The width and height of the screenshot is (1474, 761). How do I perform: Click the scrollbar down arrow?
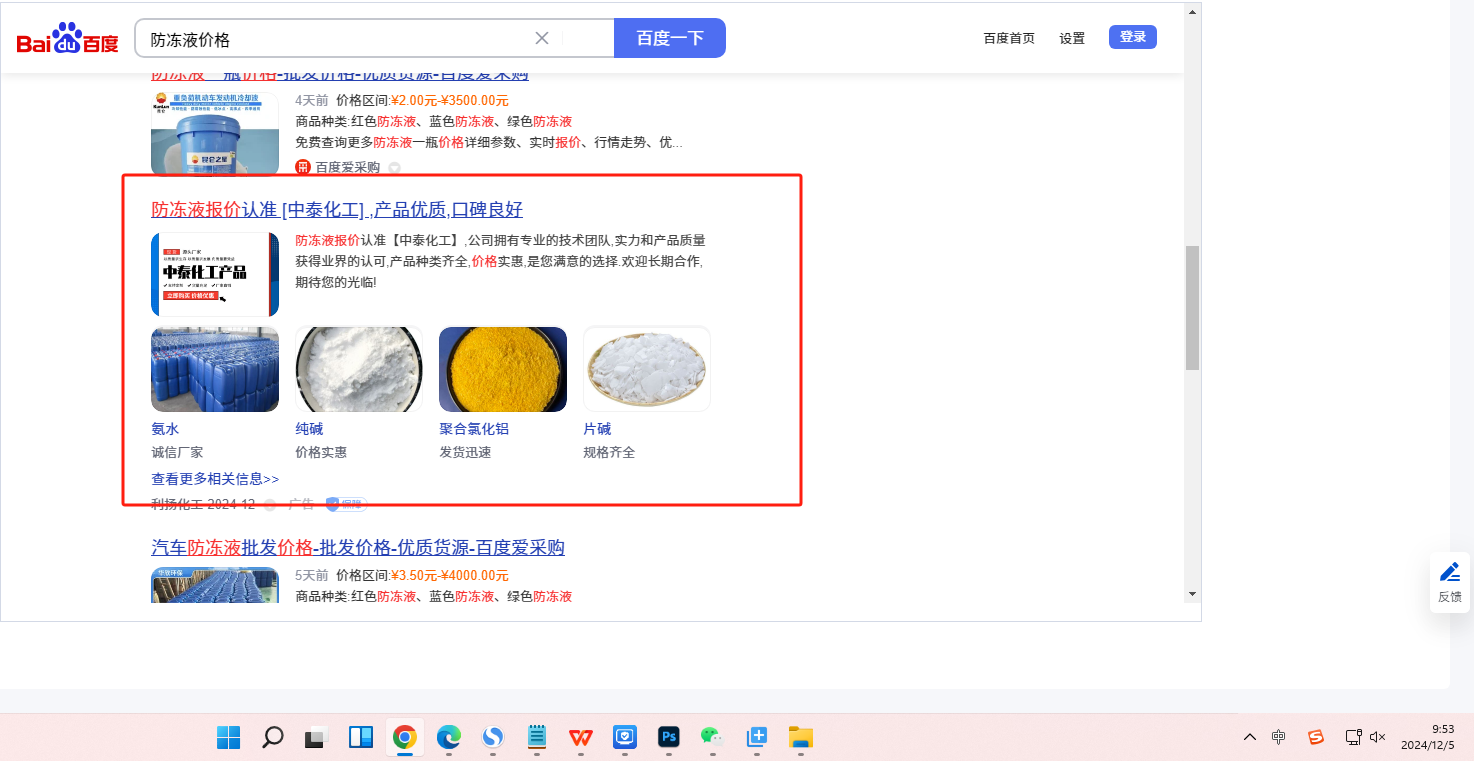(1192, 594)
